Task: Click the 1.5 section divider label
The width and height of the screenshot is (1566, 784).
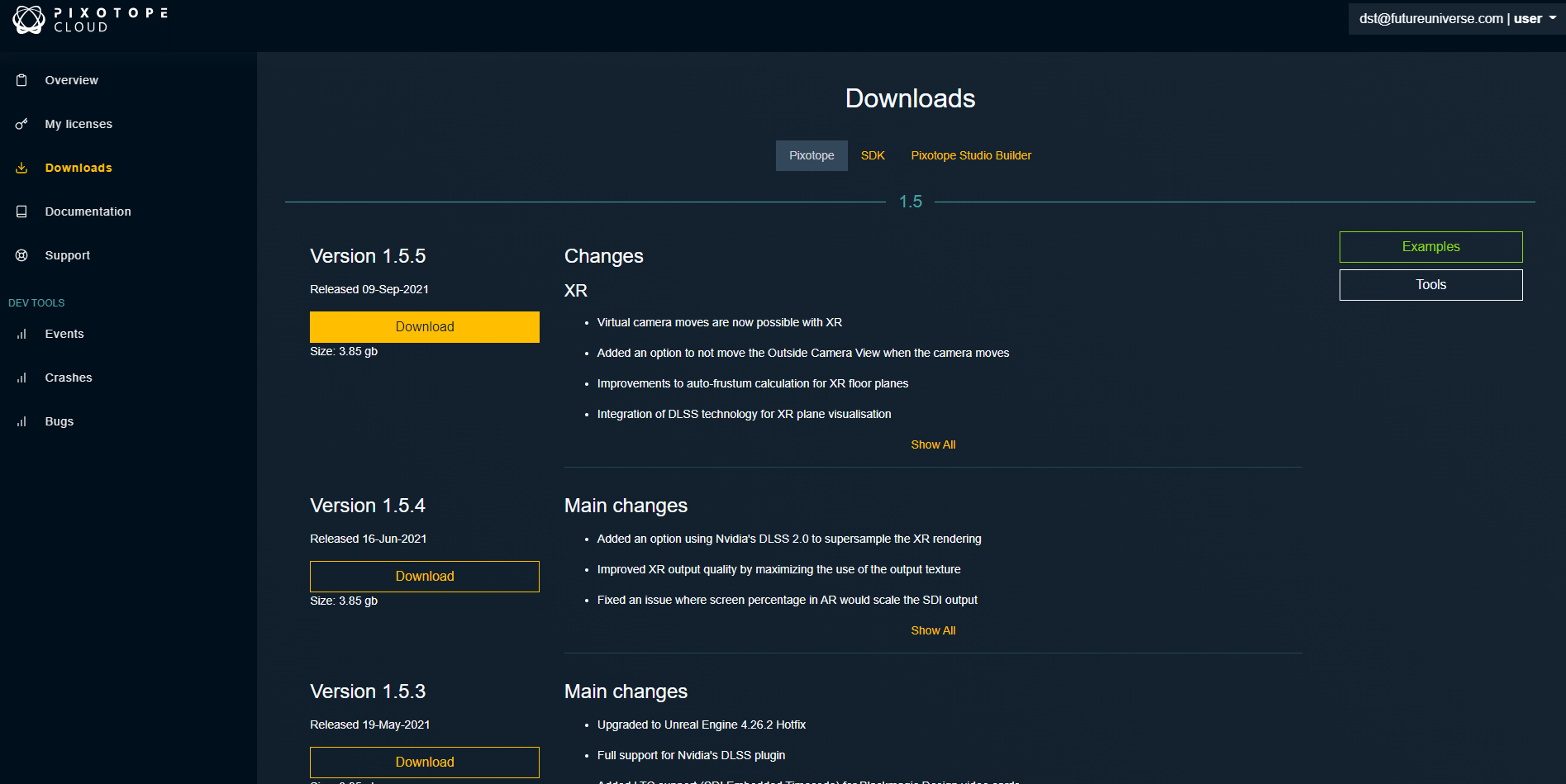Action: 911,202
